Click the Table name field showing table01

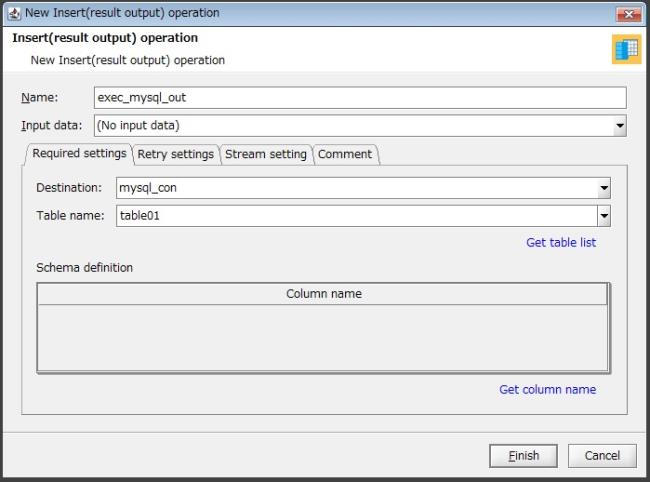tap(355, 216)
